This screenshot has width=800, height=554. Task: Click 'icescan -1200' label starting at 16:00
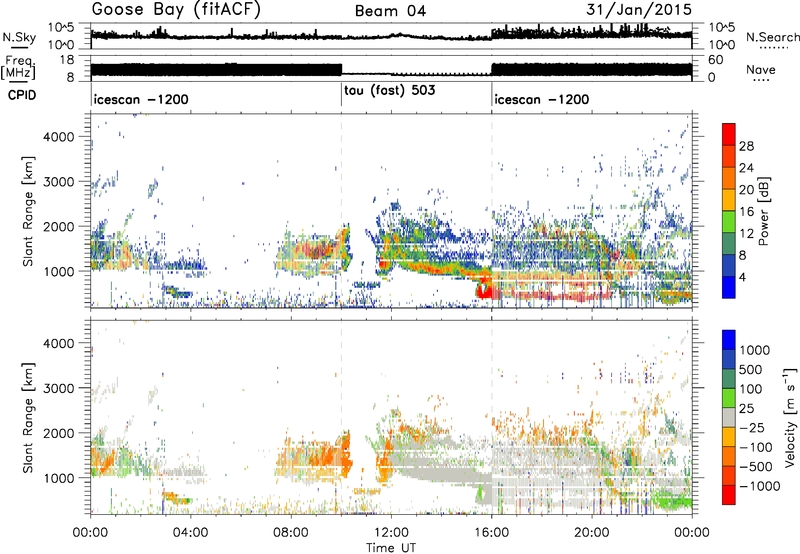coord(542,99)
